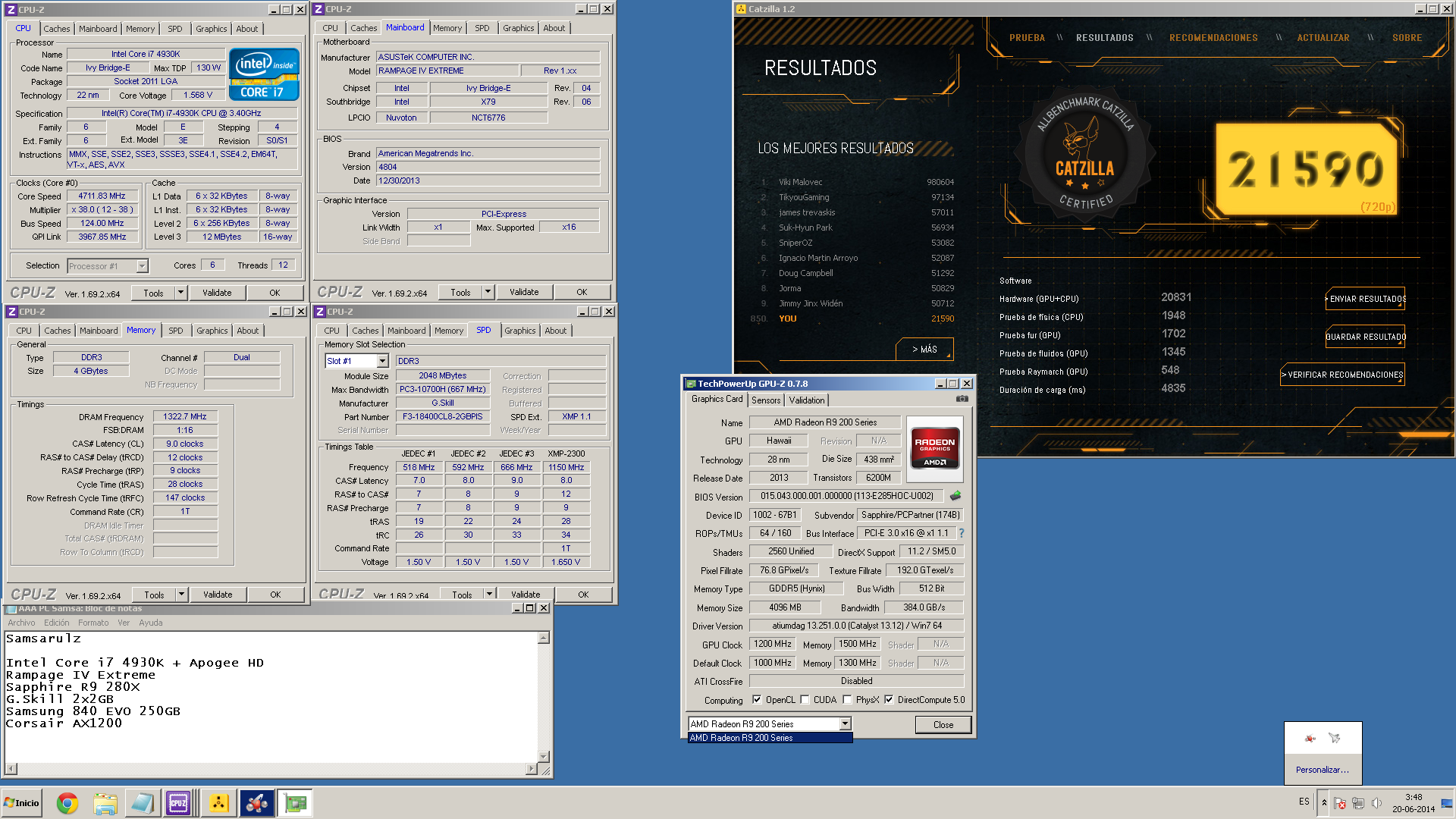The height and width of the screenshot is (819, 1456).
Task: Toggle the CUDA checkbox in GPU-Z
Action: (805, 700)
